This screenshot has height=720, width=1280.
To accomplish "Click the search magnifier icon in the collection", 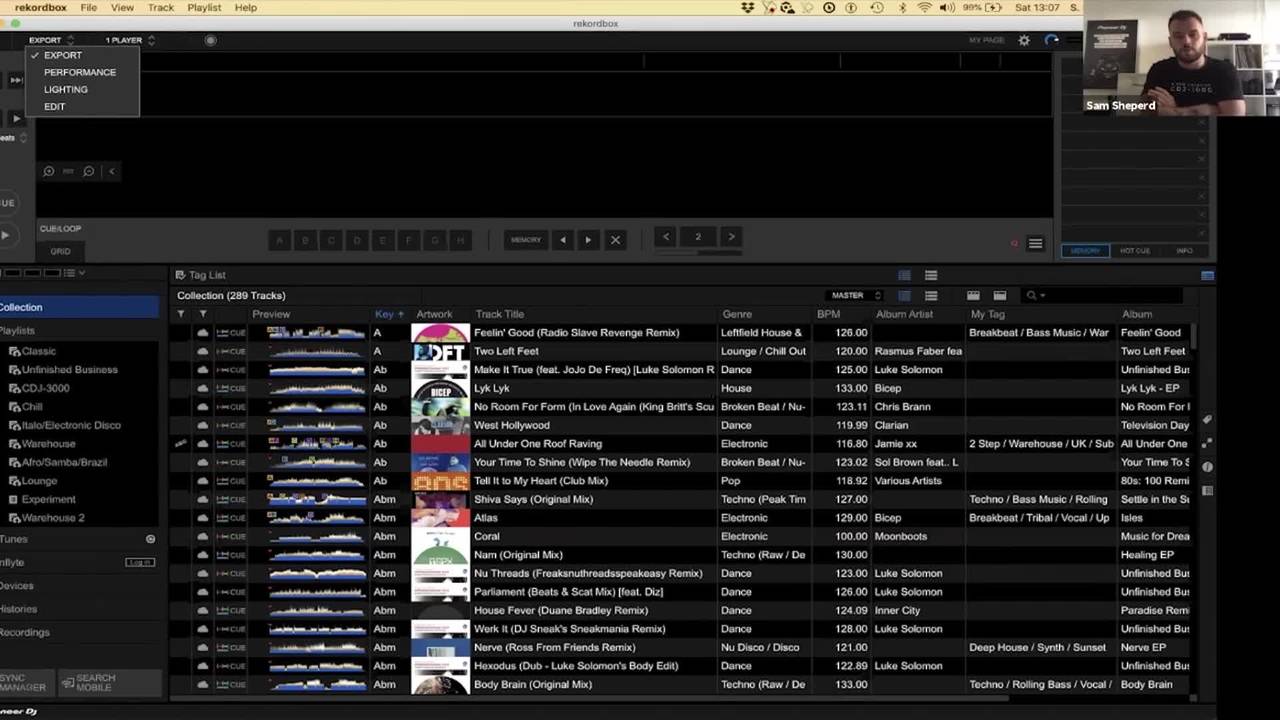I will [1032, 295].
